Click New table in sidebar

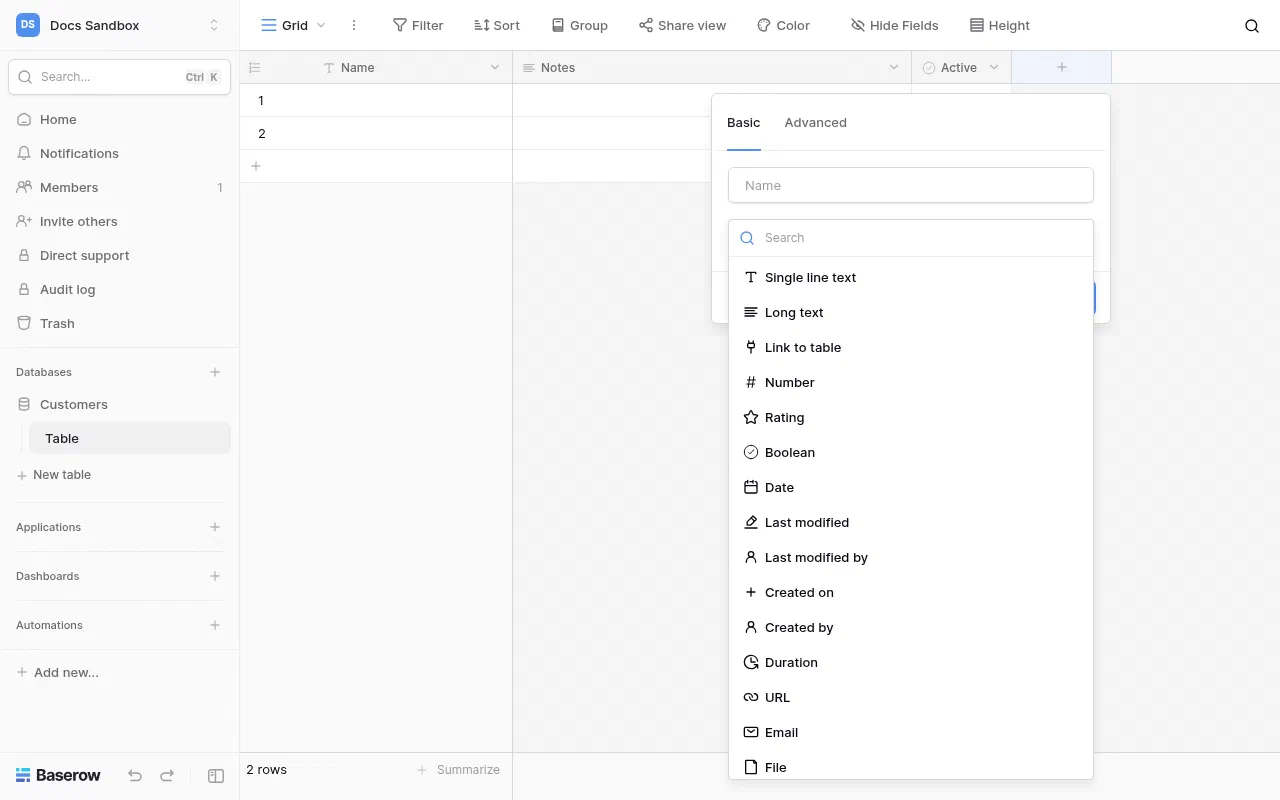(x=54, y=475)
